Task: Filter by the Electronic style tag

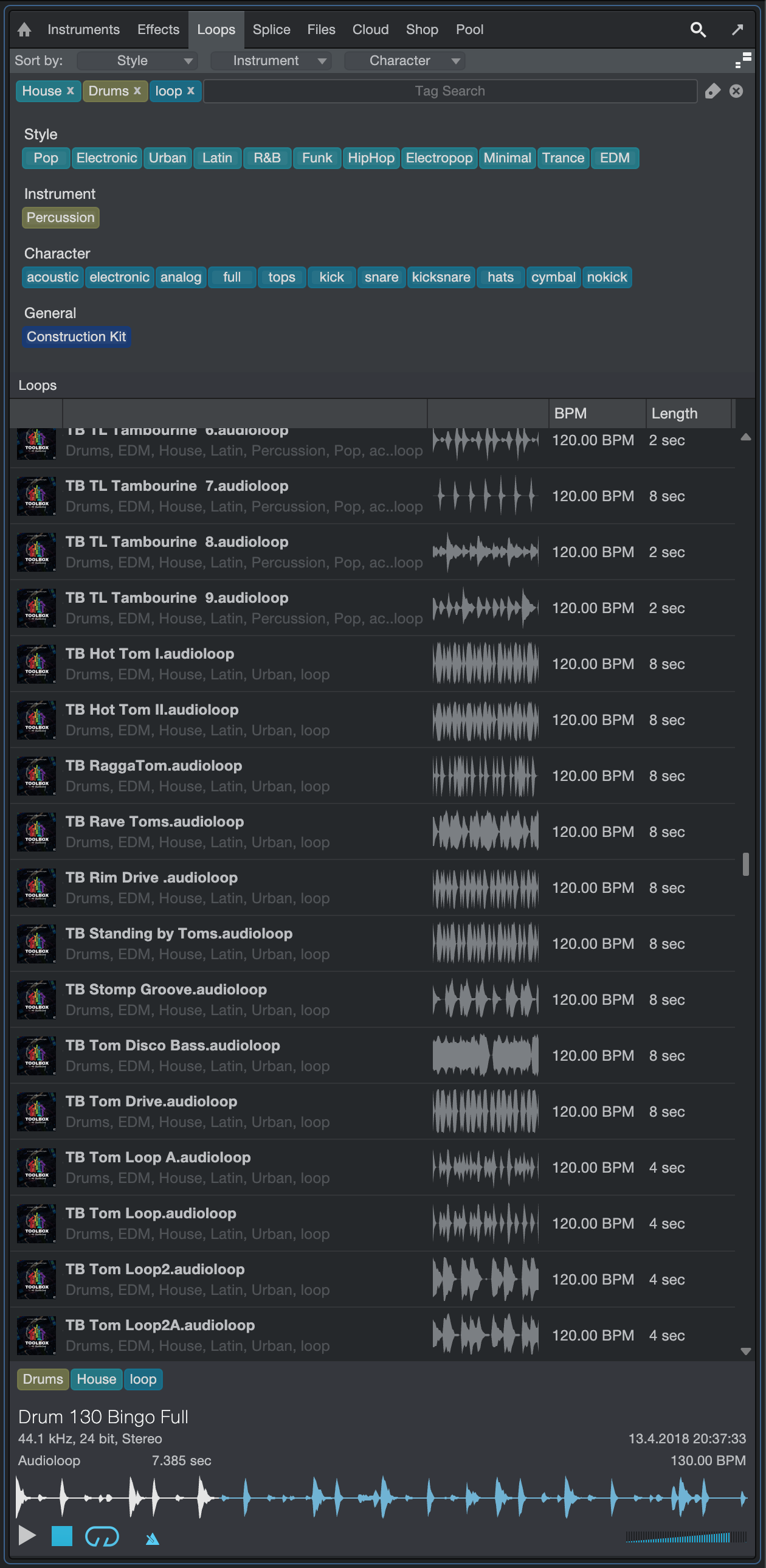Action: (x=106, y=158)
